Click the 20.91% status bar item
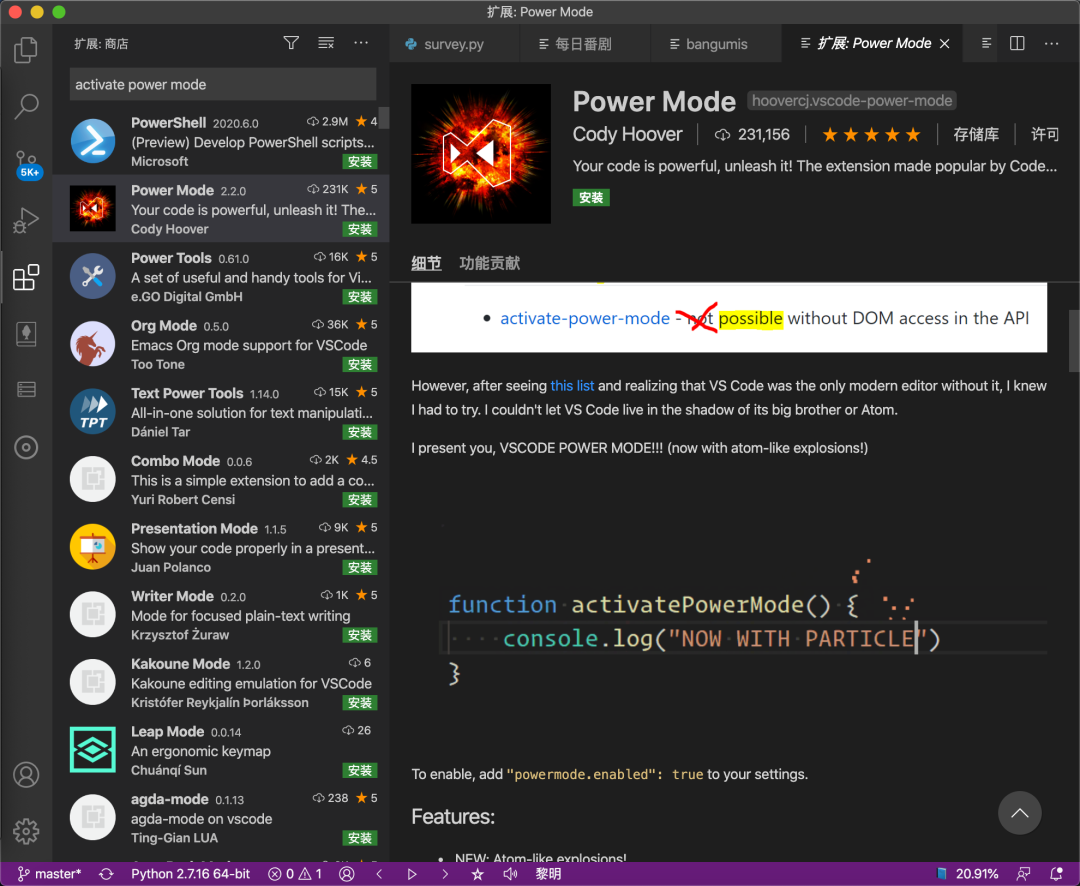Viewport: 1080px width, 886px height. tap(967, 874)
